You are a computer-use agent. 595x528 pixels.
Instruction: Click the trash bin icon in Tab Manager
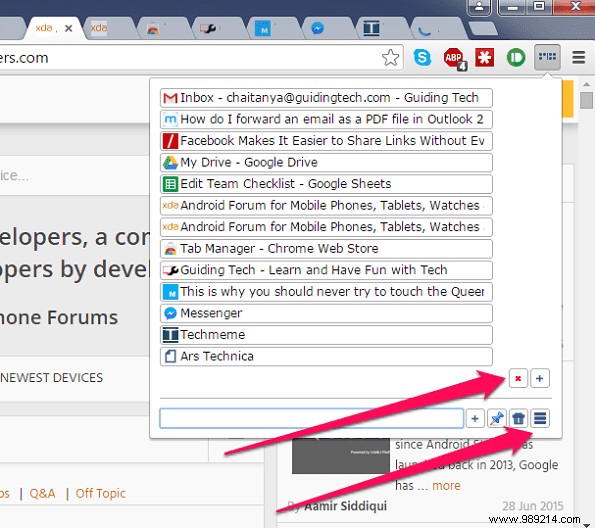point(518,418)
